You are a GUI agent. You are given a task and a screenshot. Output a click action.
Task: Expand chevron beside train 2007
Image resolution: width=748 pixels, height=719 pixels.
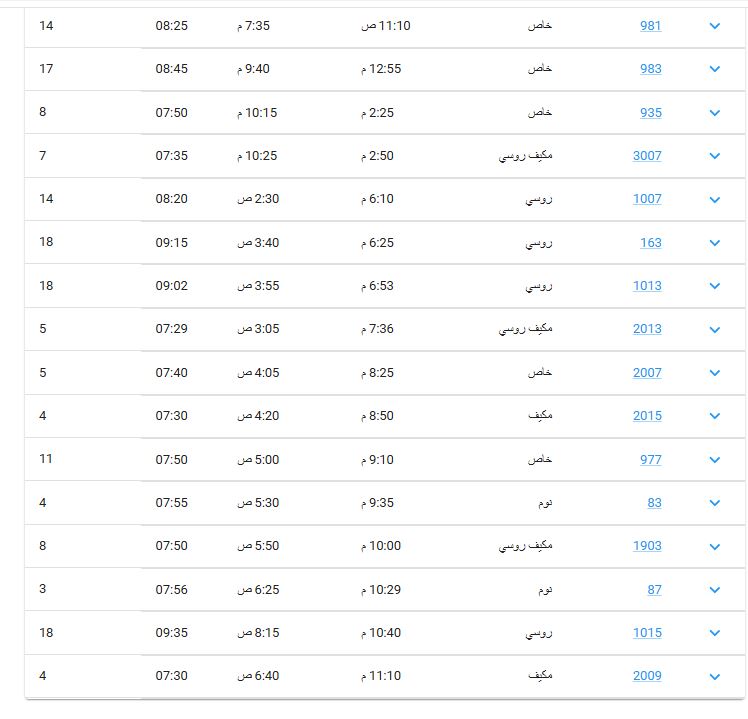click(x=714, y=373)
